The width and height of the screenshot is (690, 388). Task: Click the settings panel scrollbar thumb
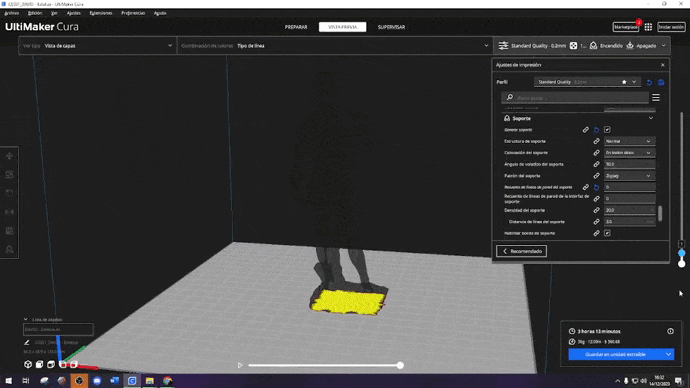[660, 213]
